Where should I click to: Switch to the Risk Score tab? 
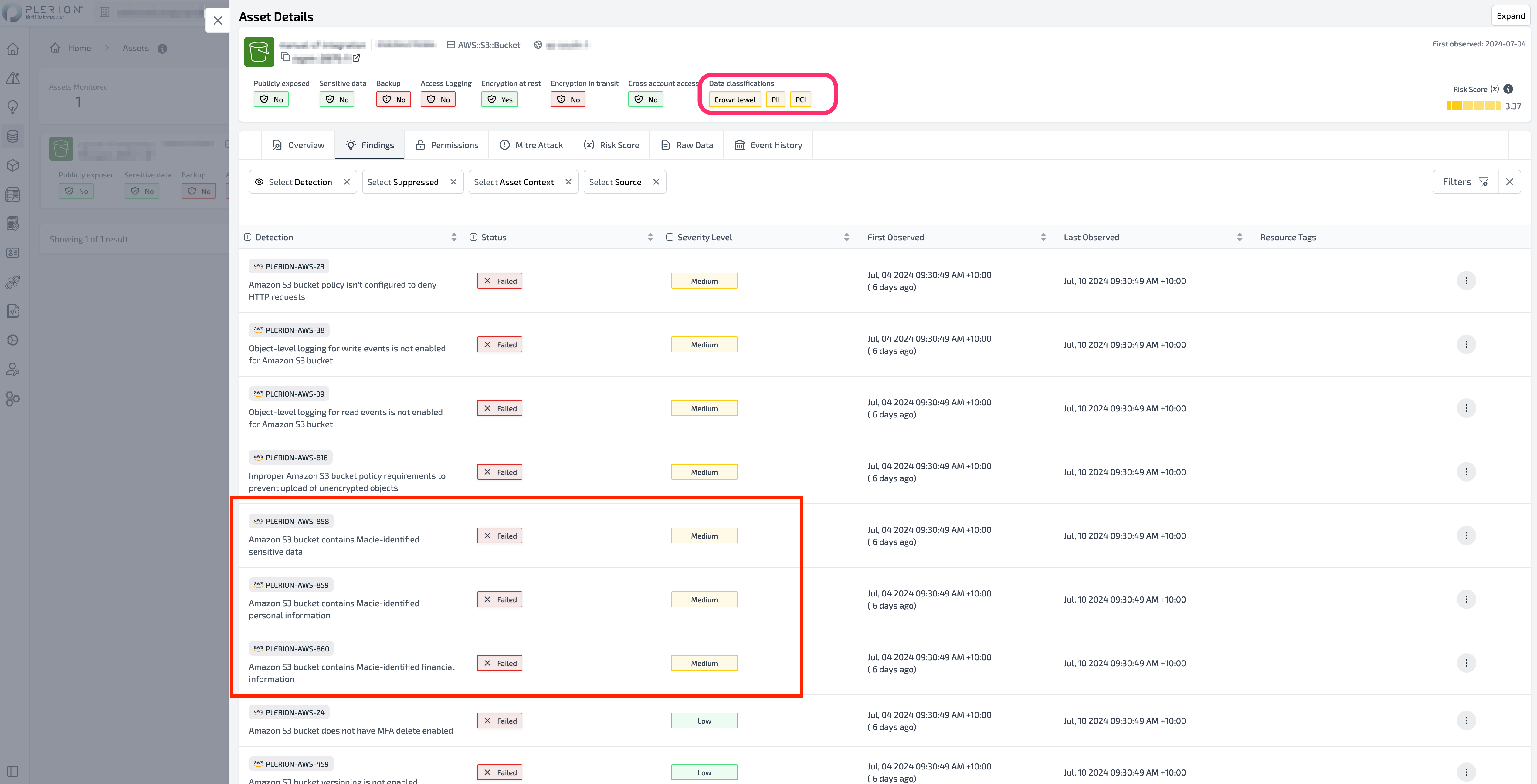pos(612,145)
